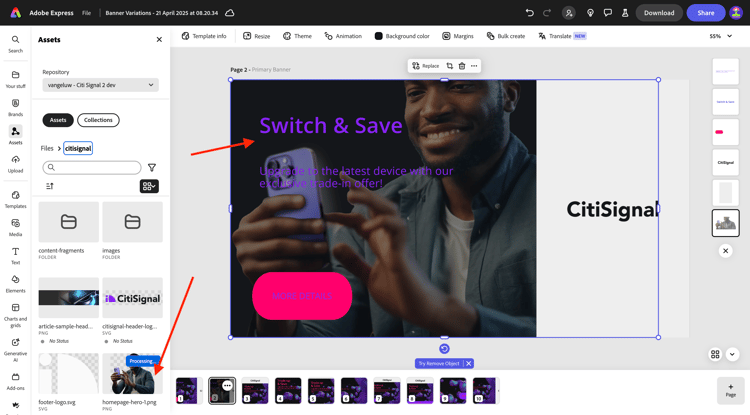Viewport: 750px width, 415px height.
Task: Open the comments icon
Action: click(x=607, y=13)
